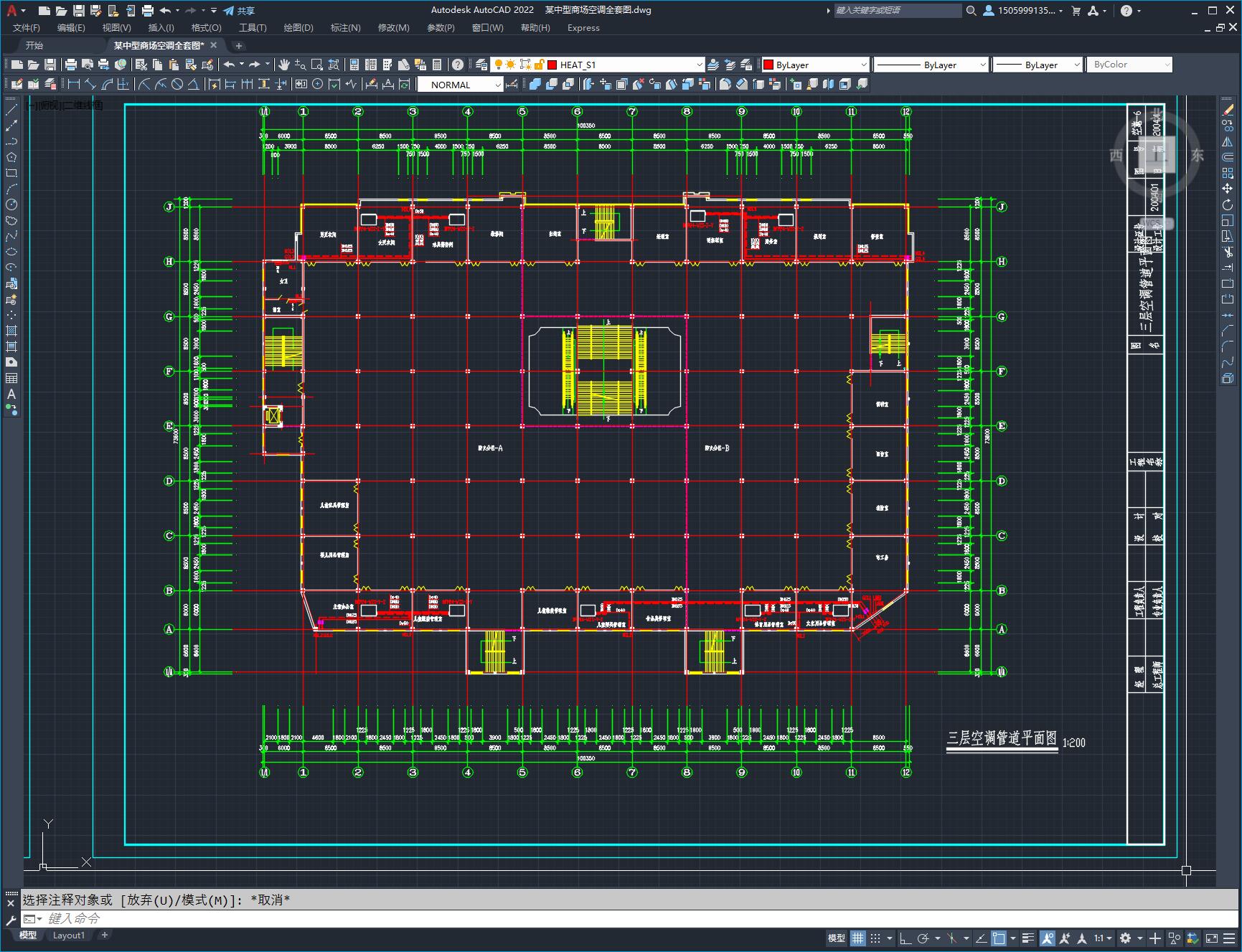Switch to the Layout1 tab
1242x952 pixels.
[x=68, y=935]
